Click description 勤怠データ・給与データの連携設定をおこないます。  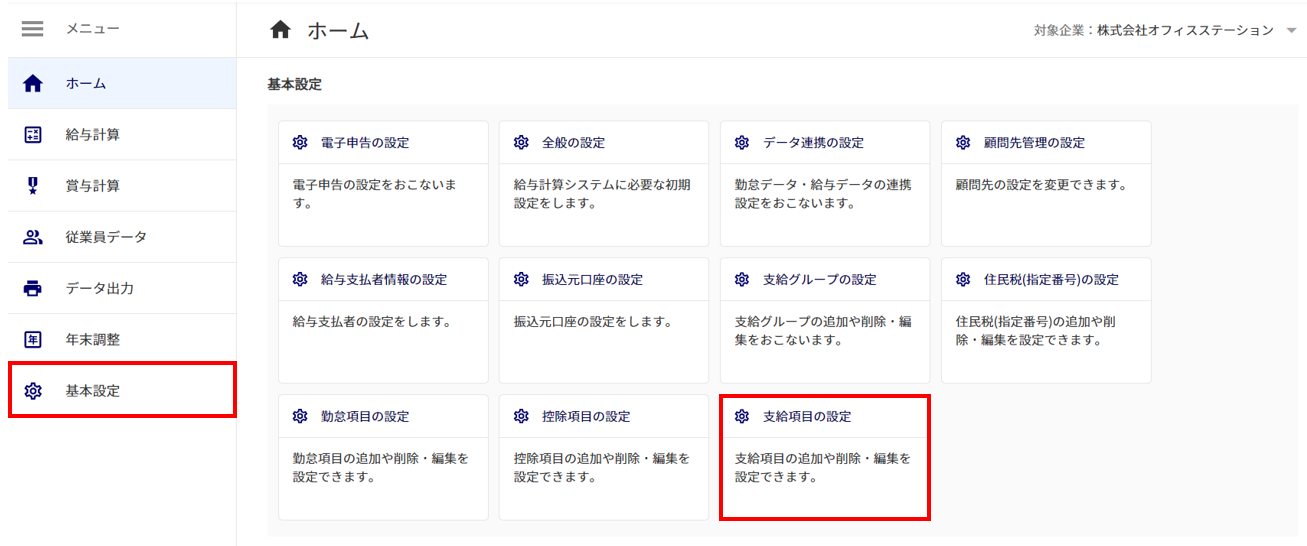[x=823, y=194]
